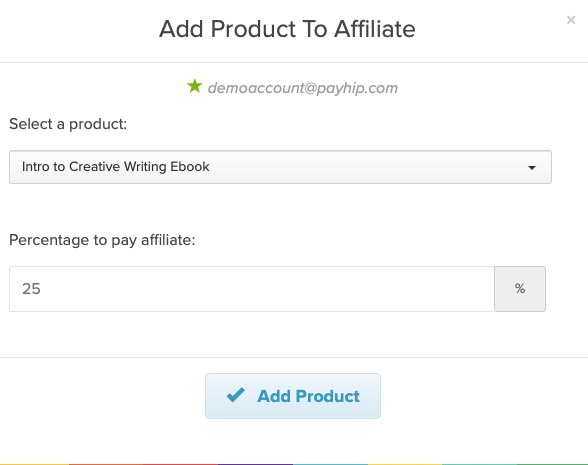
Task: Click the divider line below the dialog title
Action: tap(294, 62)
